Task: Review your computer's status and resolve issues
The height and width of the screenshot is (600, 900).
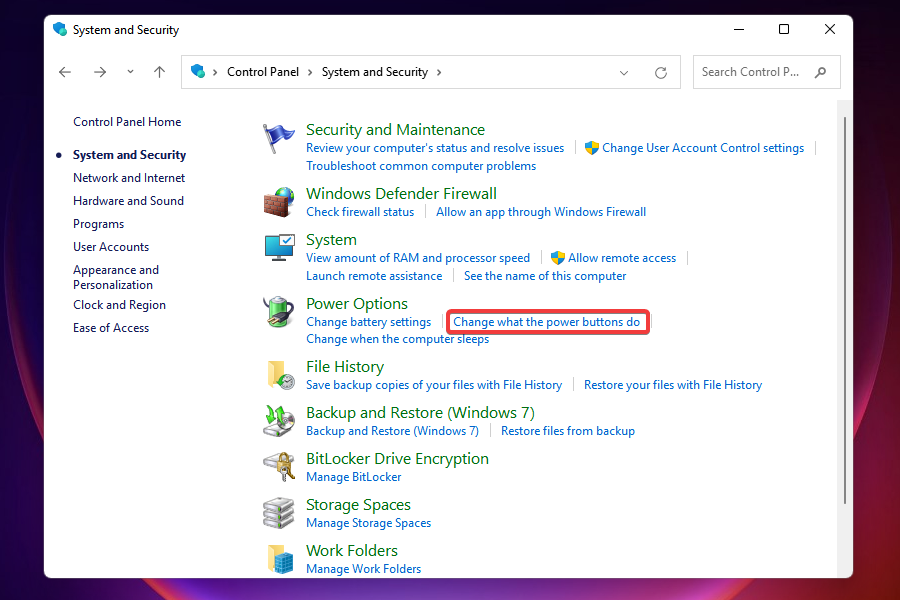Action: [435, 148]
